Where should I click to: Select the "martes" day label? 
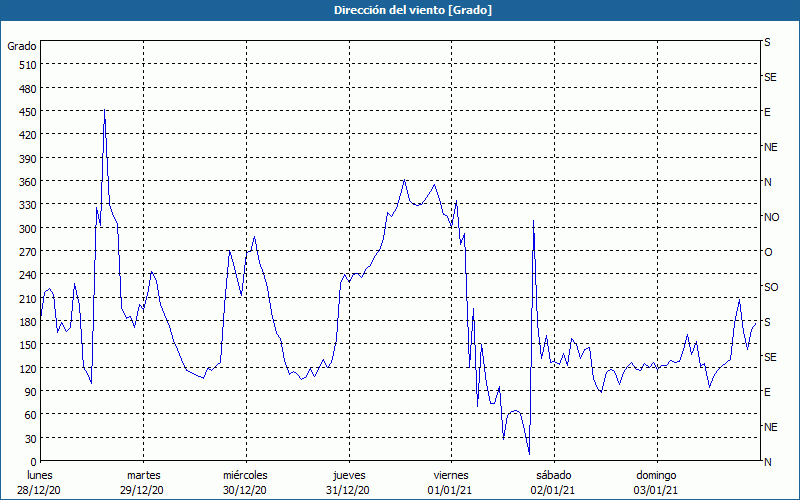(143, 475)
